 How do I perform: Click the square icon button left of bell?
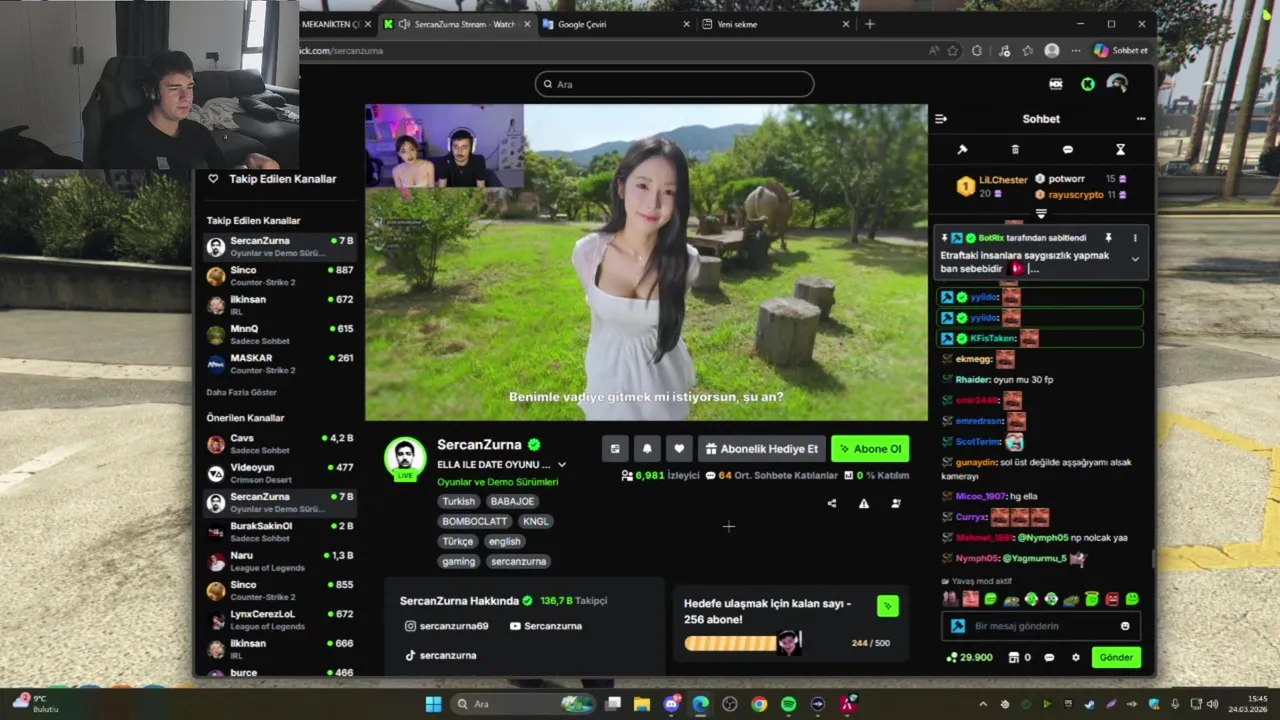(x=615, y=449)
